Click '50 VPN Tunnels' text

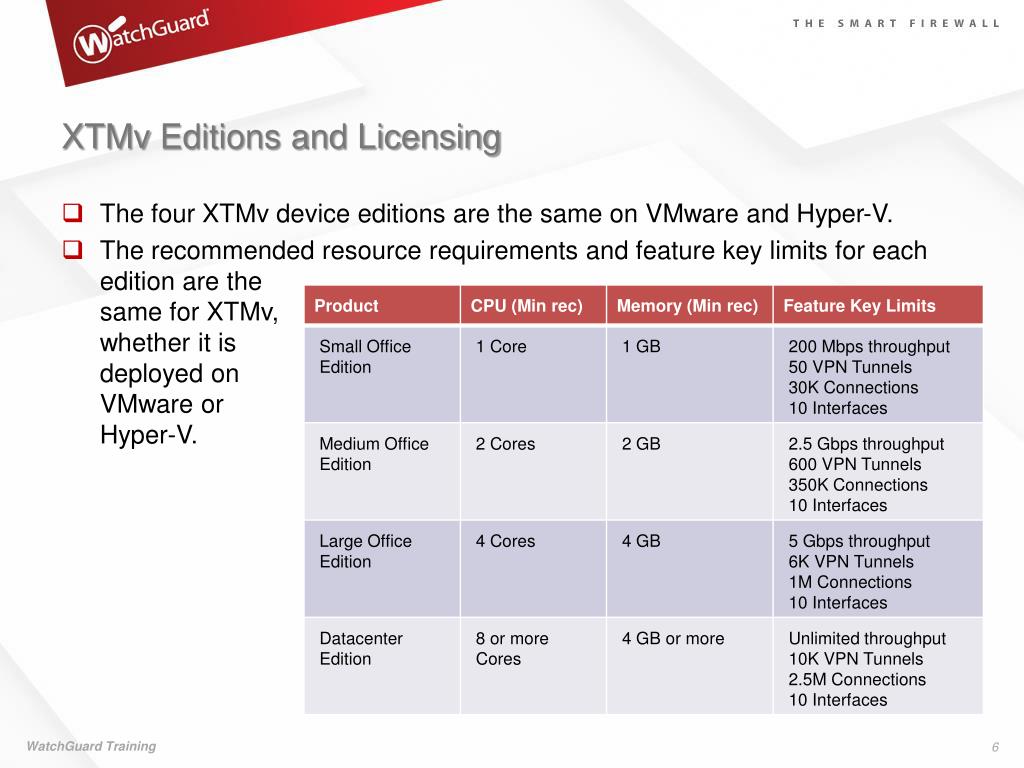pyautogui.click(x=850, y=367)
